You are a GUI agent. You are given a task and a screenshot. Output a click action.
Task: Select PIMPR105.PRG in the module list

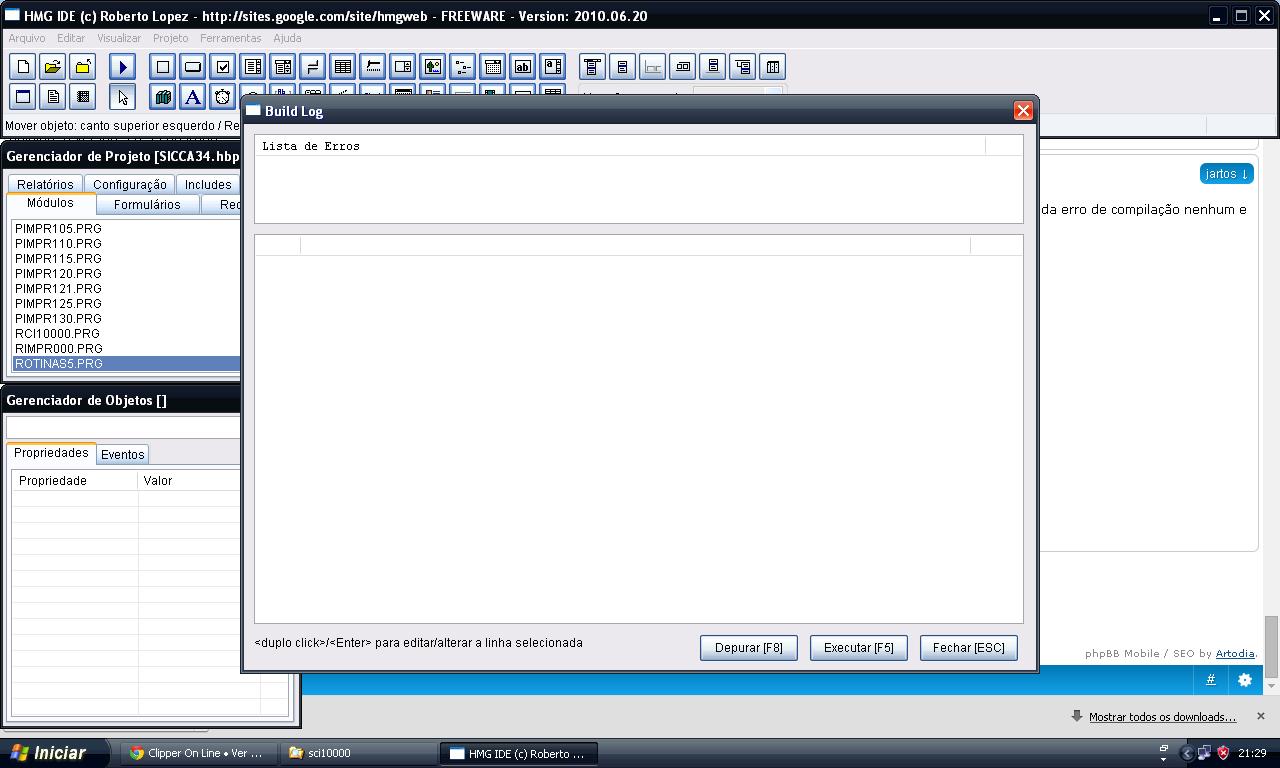[127, 228]
